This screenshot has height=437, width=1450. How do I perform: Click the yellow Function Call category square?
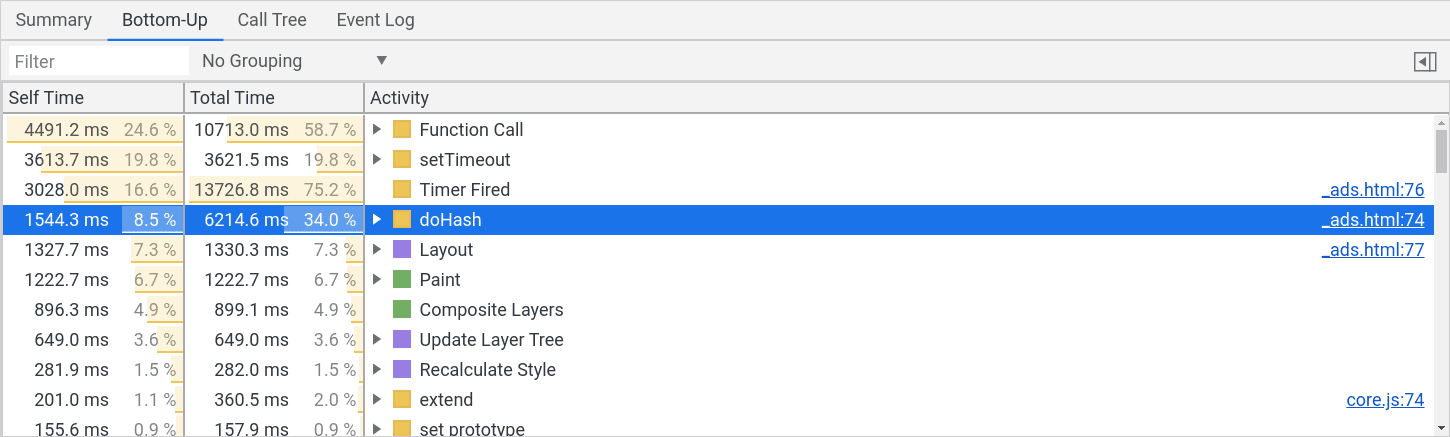402,130
